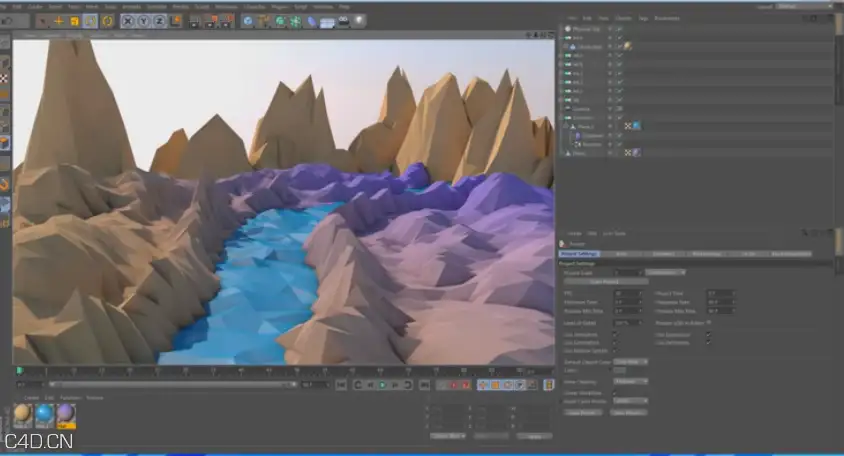
Task: Select the Scale tool icon
Action: [x=75, y=21]
